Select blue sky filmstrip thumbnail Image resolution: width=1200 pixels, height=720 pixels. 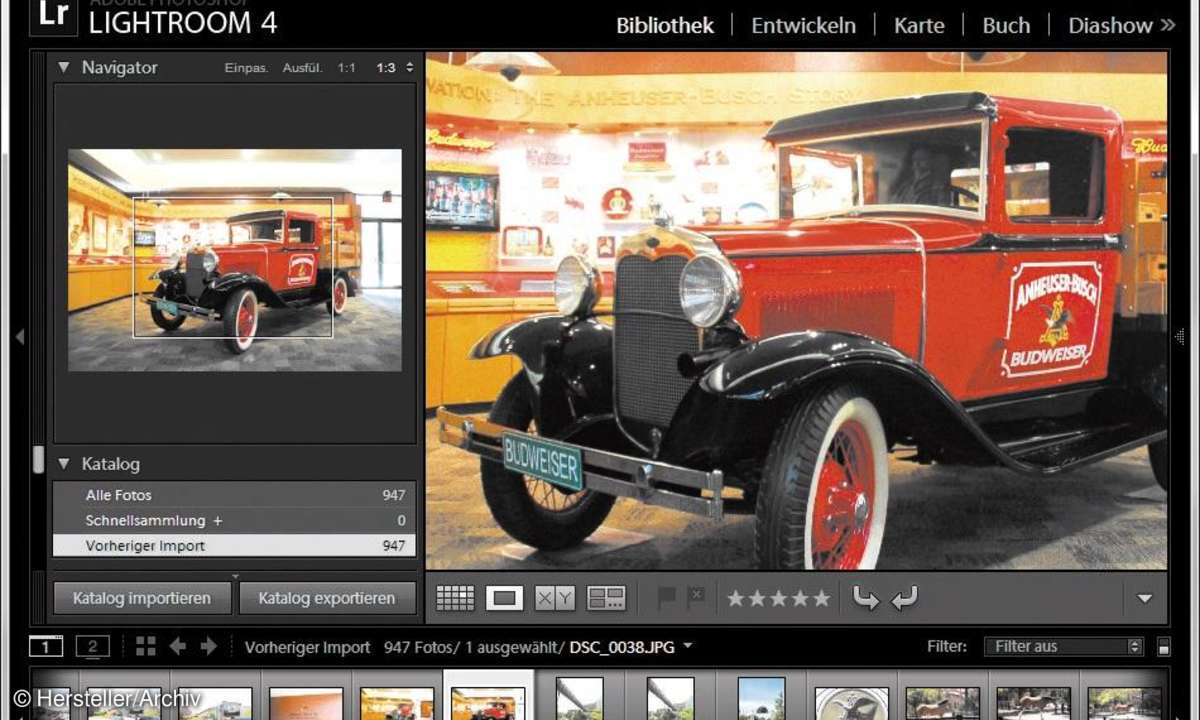[762, 700]
